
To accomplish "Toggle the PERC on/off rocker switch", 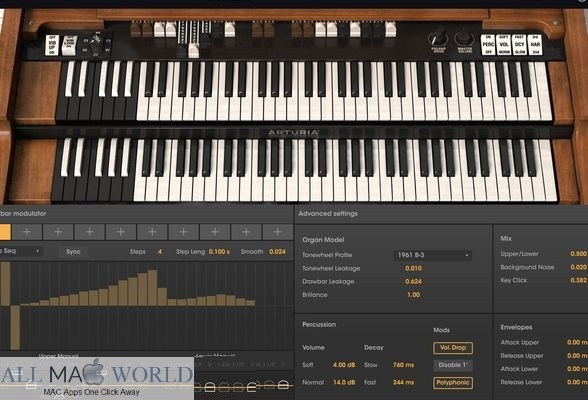I will (x=488, y=45).
